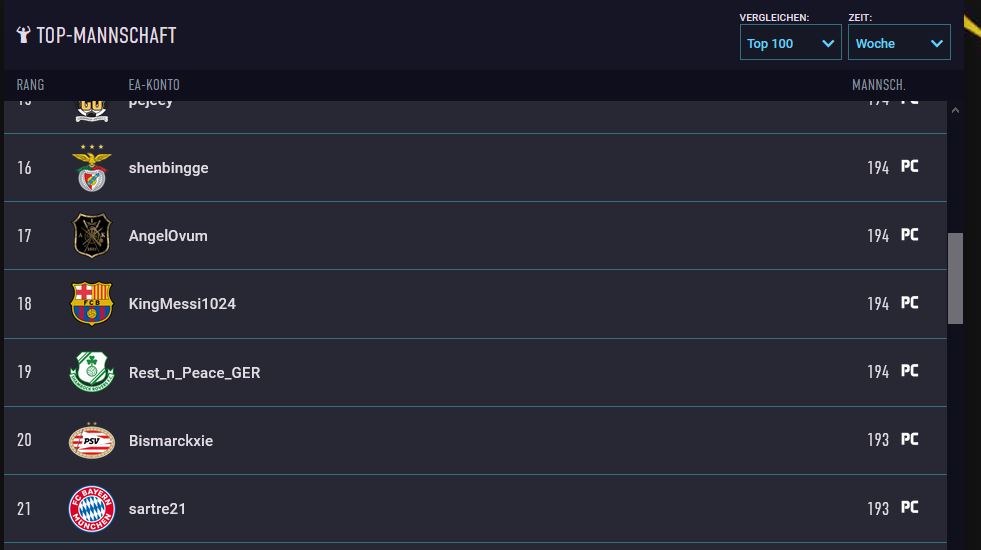
Task: Click the FC Bayern München crest
Action: pyautogui.click(x=92, y=509)
